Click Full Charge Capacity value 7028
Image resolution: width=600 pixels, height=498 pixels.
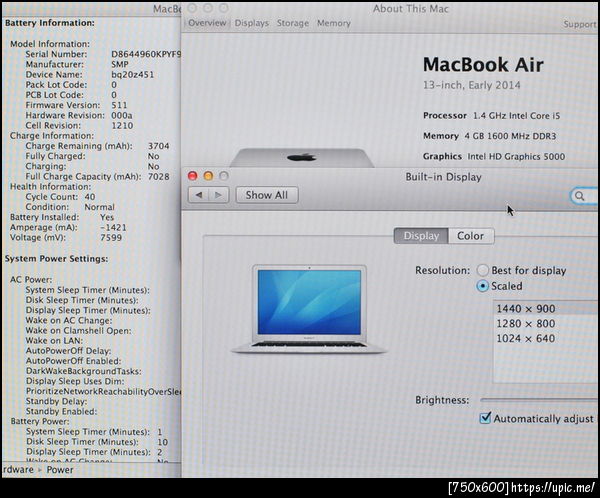[158, 176]
